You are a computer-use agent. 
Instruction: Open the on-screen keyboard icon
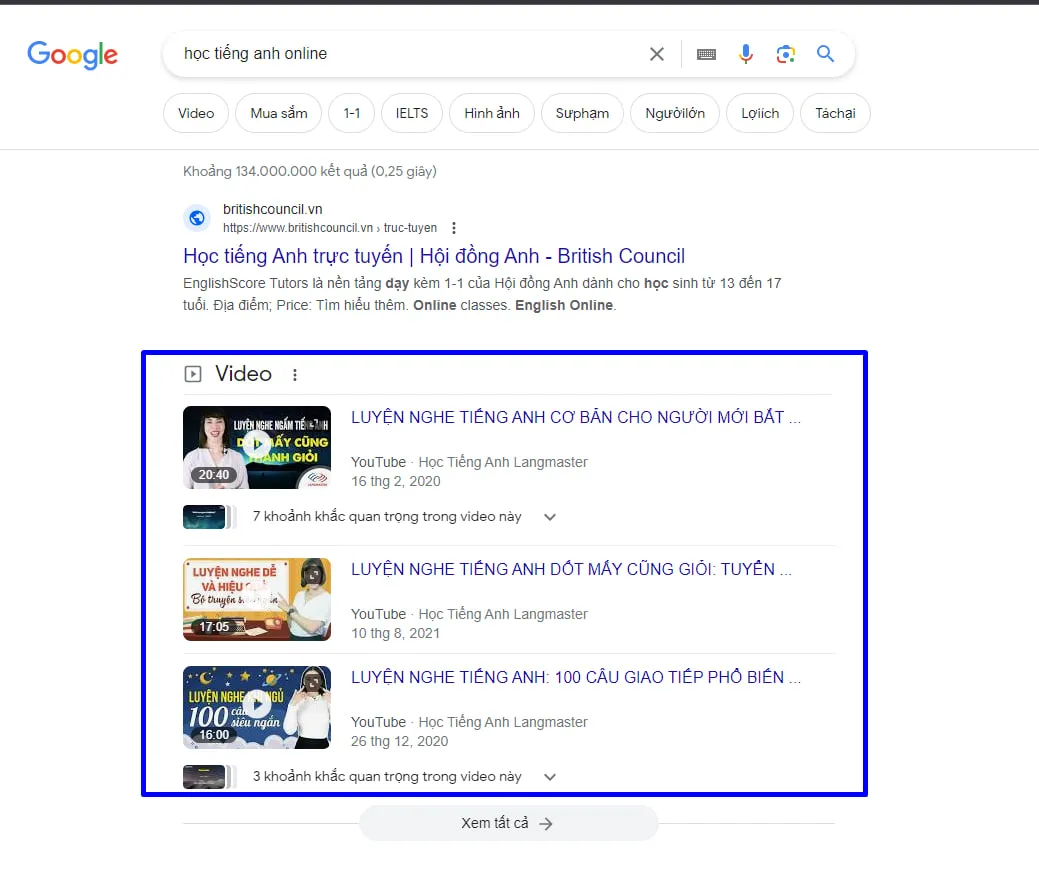point(706,54)
